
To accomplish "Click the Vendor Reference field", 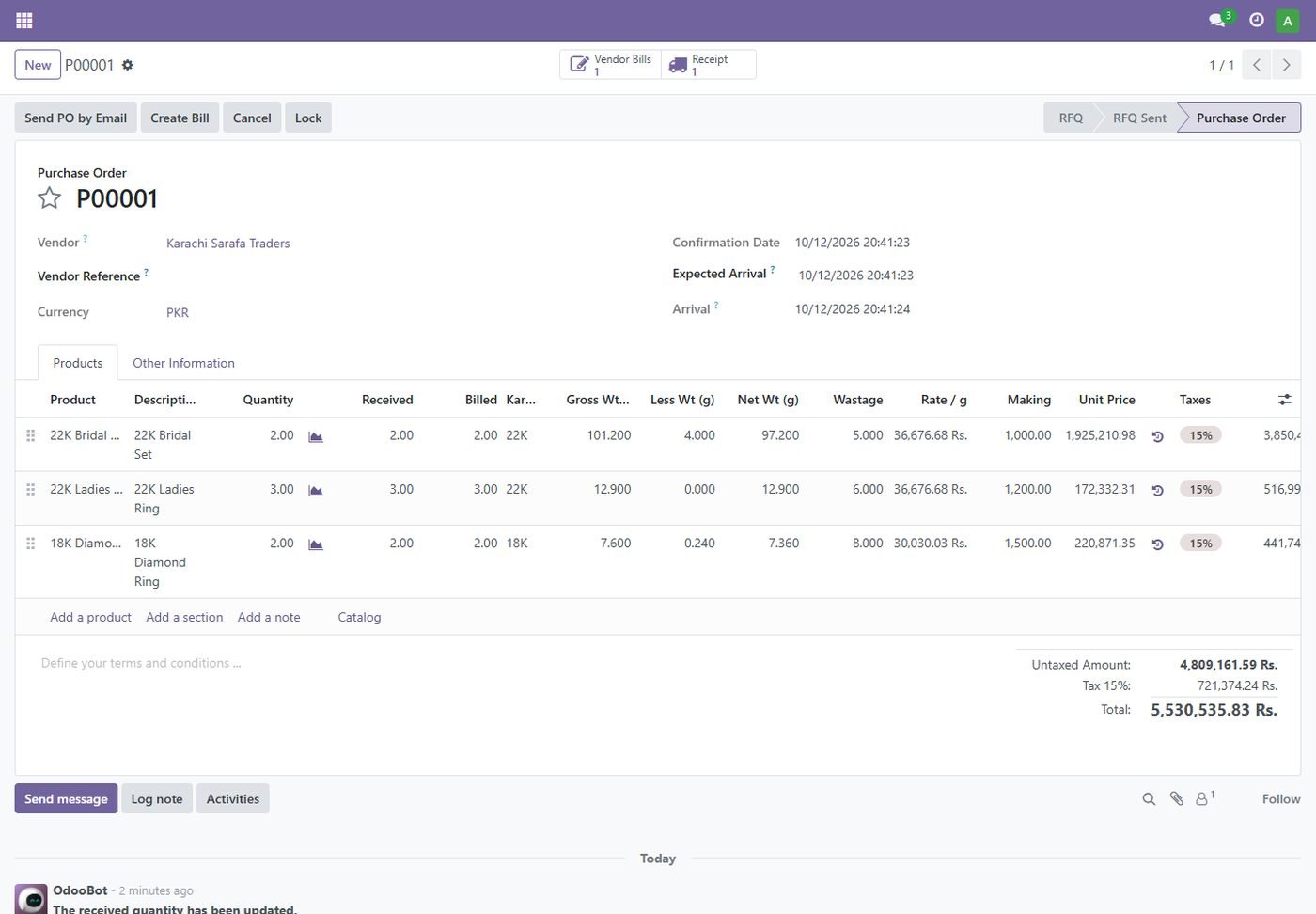I will 404,276.
